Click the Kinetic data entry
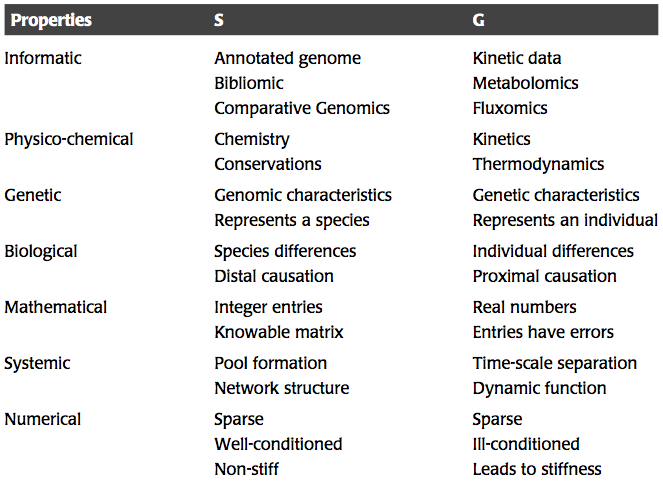The width and height of the screenshot is (663, 488). 517,58
